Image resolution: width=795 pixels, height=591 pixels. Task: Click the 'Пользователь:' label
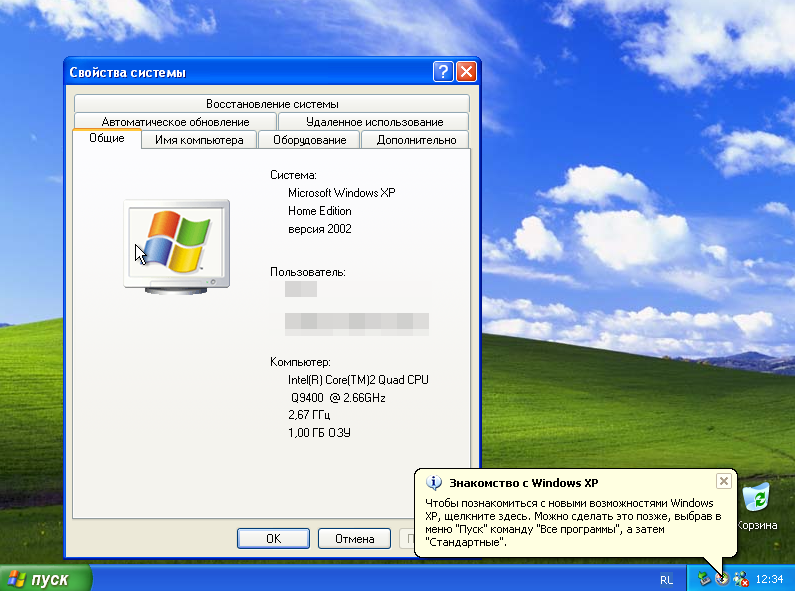tap(308, 272)
